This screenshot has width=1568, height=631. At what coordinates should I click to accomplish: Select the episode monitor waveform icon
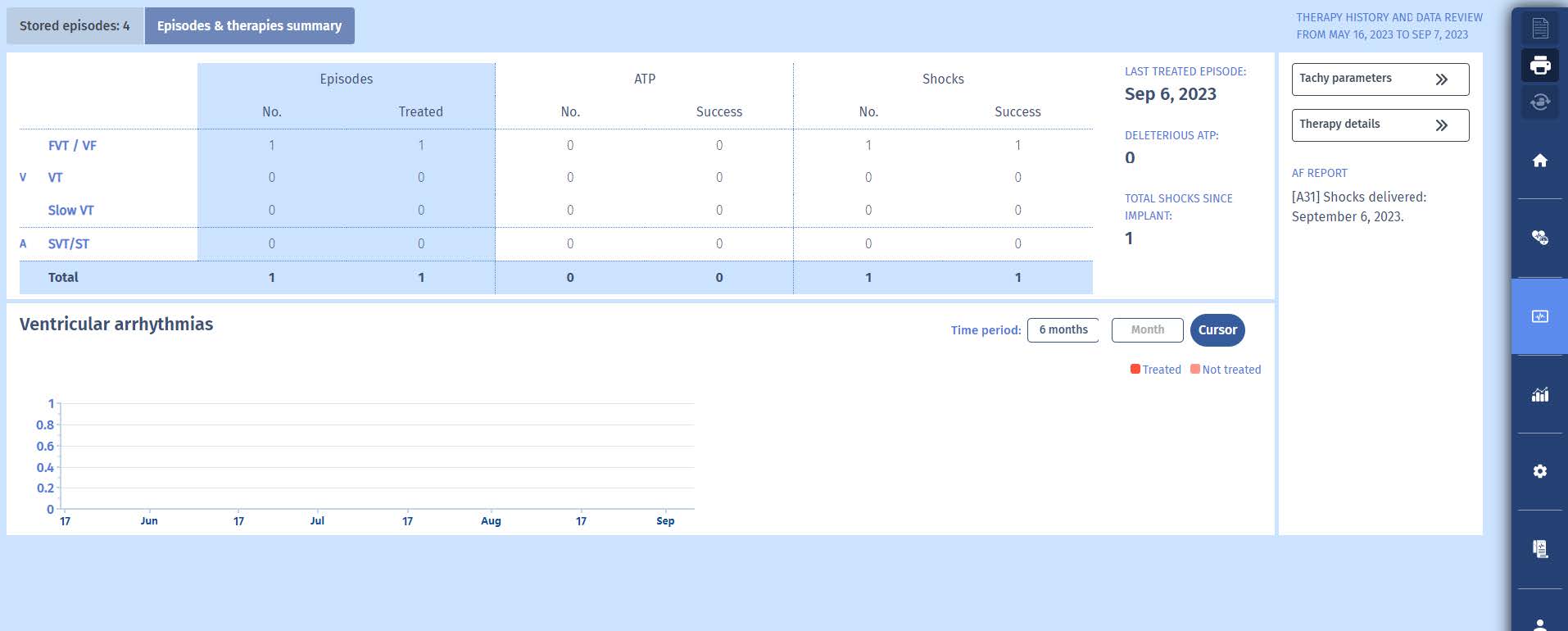[1539, 316]
